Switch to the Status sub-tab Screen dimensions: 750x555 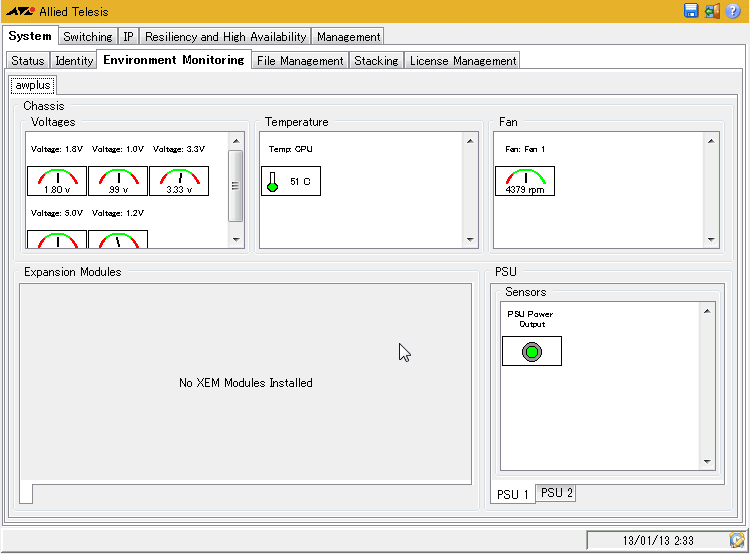[x=28, y=61]
